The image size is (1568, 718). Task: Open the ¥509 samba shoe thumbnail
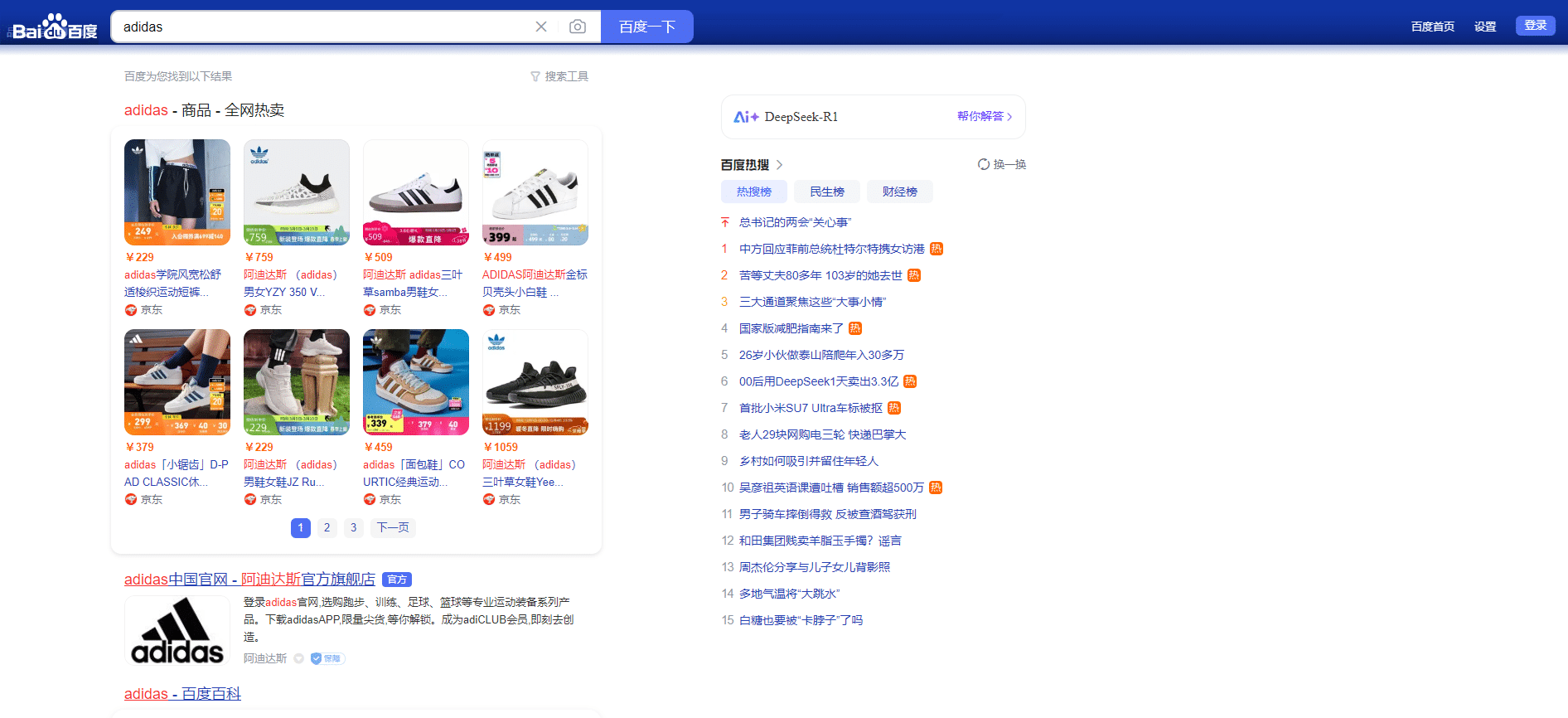coord(416,192)
